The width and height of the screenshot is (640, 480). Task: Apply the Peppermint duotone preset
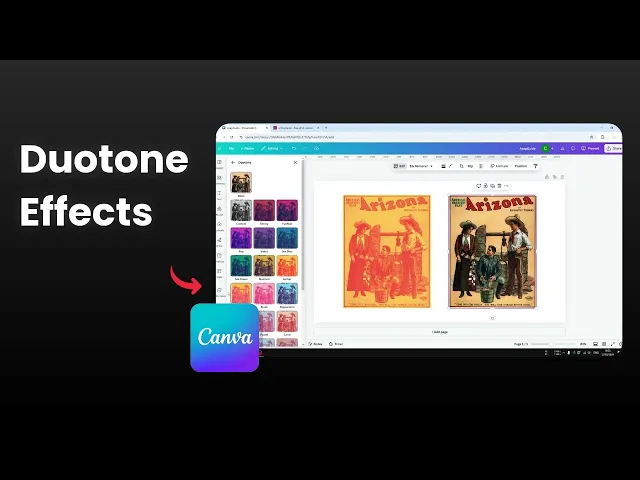tap(287, 293)
